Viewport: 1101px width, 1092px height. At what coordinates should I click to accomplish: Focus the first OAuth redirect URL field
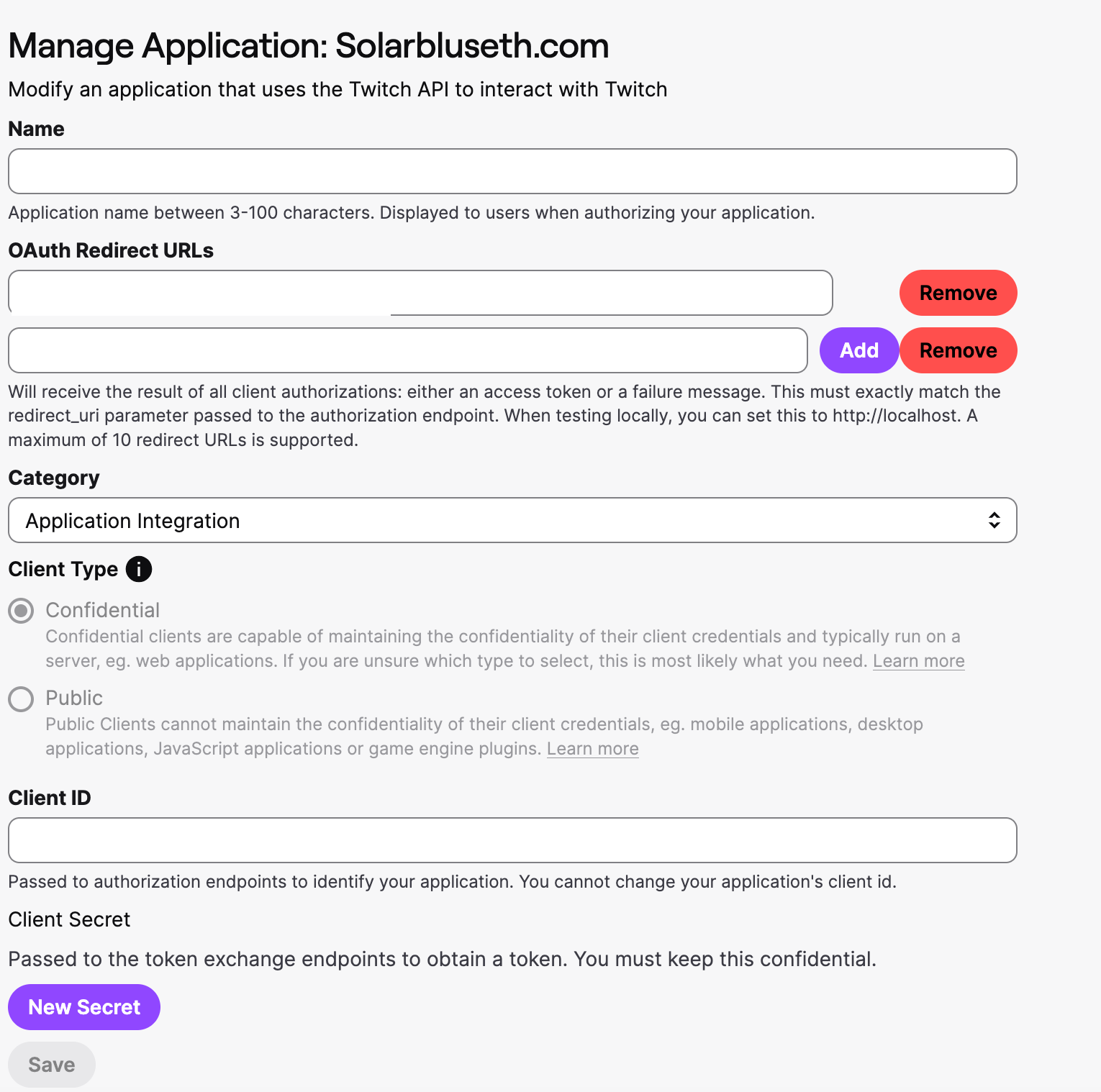[x=420, y=293]
